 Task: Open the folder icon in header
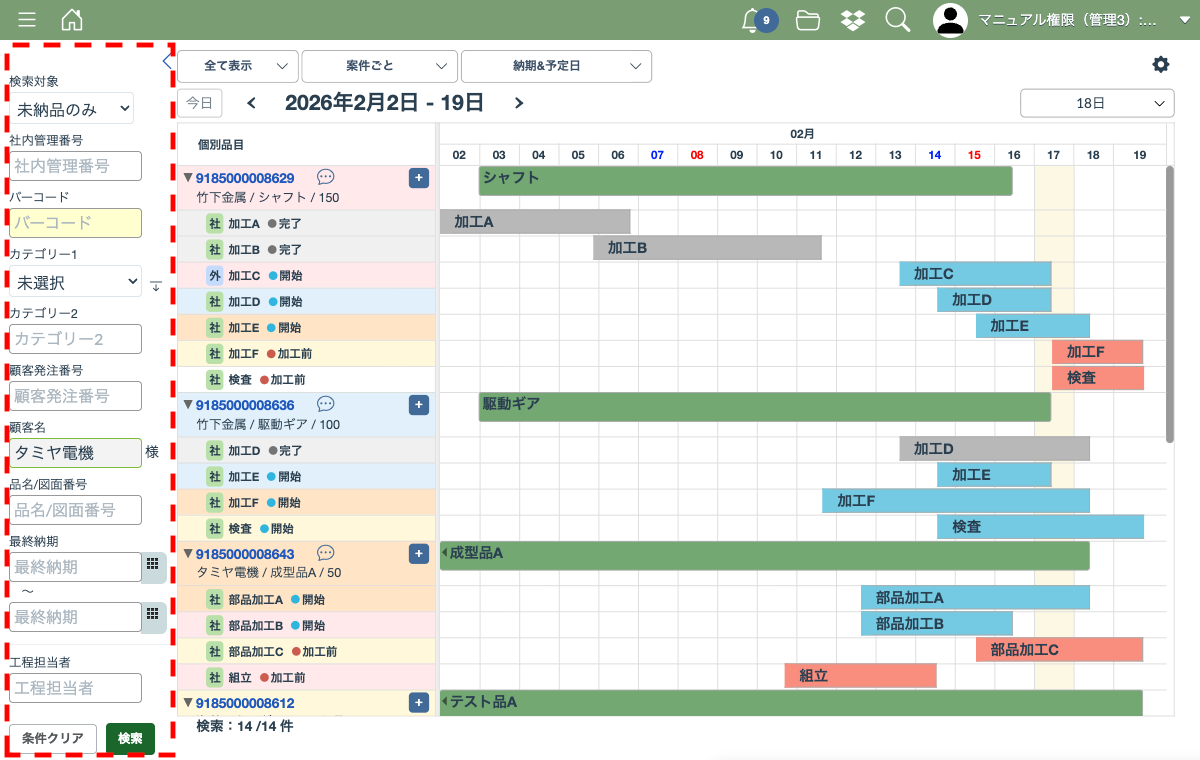coord(808,20)
